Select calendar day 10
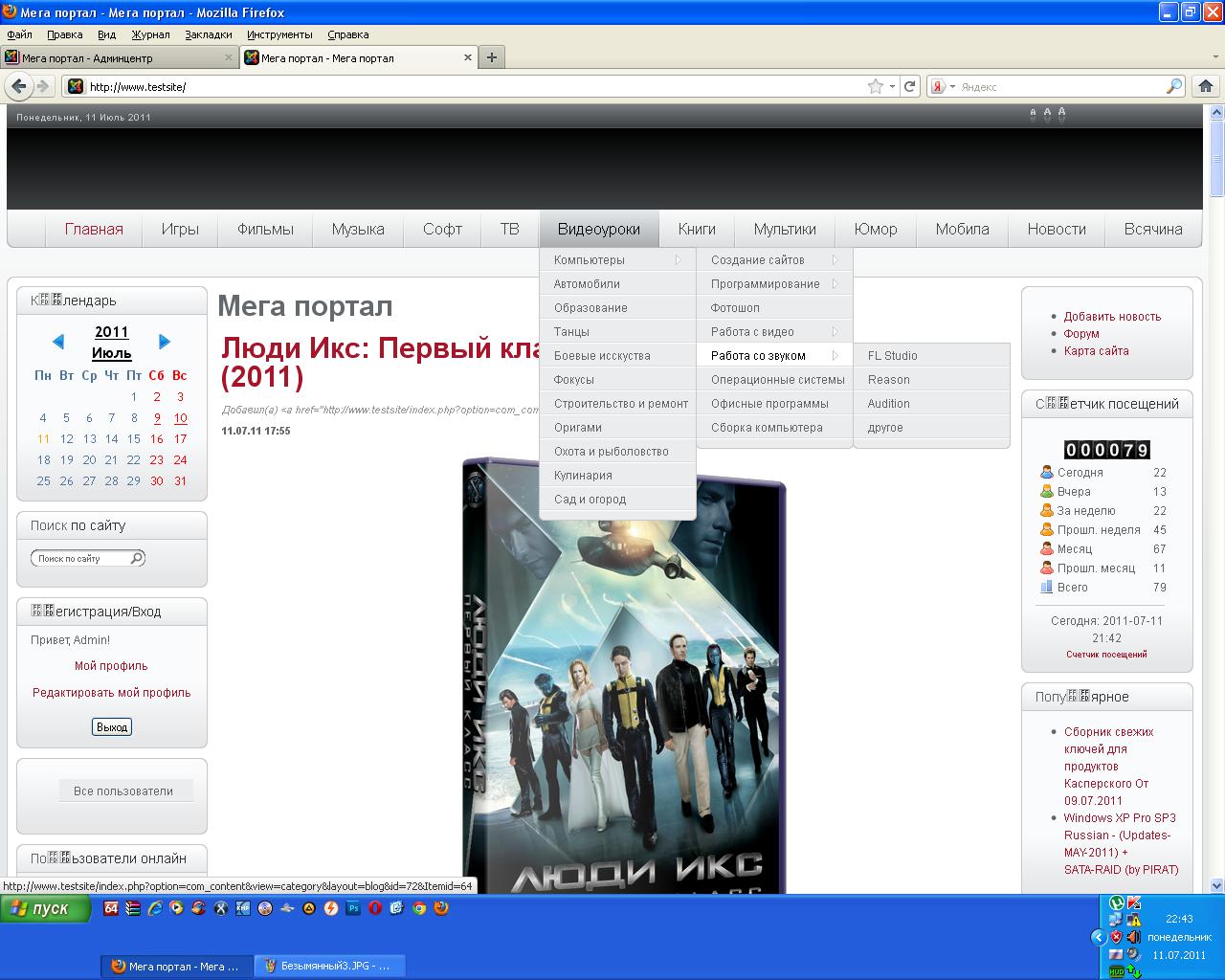The image size is (1225, 980). [x=180, y=418]
